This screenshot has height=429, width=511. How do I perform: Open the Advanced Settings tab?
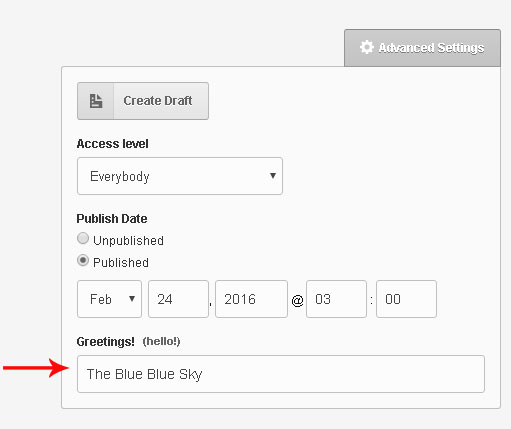coord(422,48)
